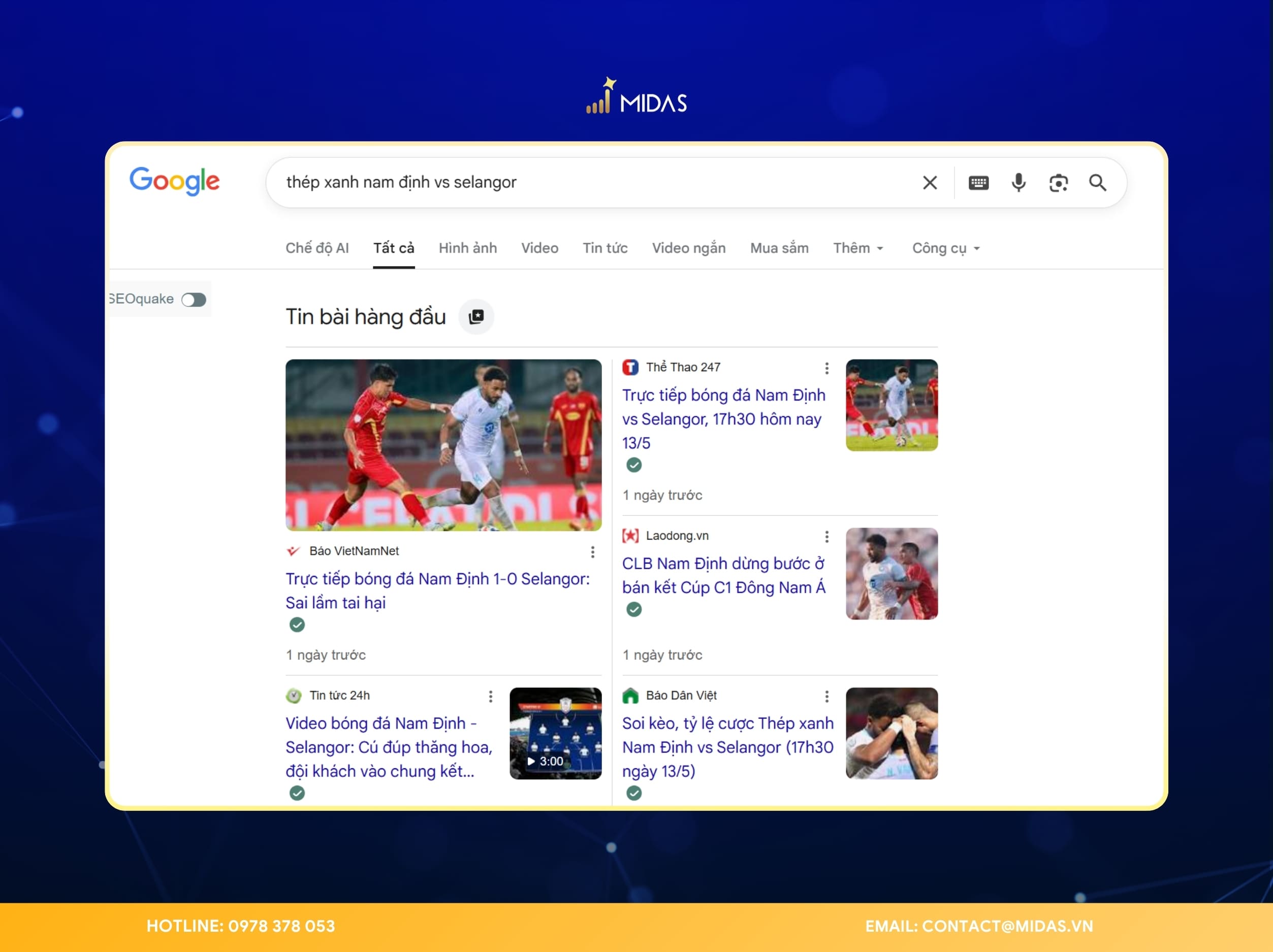The width and height of the screenshot is (1273, 952).
Task: Open headline Soi kèo, tỷ lệ cược Thép xanh Nam Định
Action: [727, 747]
